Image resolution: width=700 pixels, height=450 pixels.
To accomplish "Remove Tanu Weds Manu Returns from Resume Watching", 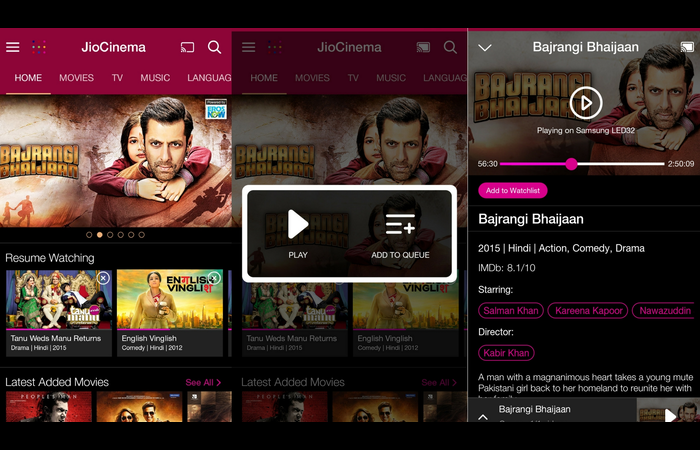I will 103,278.
